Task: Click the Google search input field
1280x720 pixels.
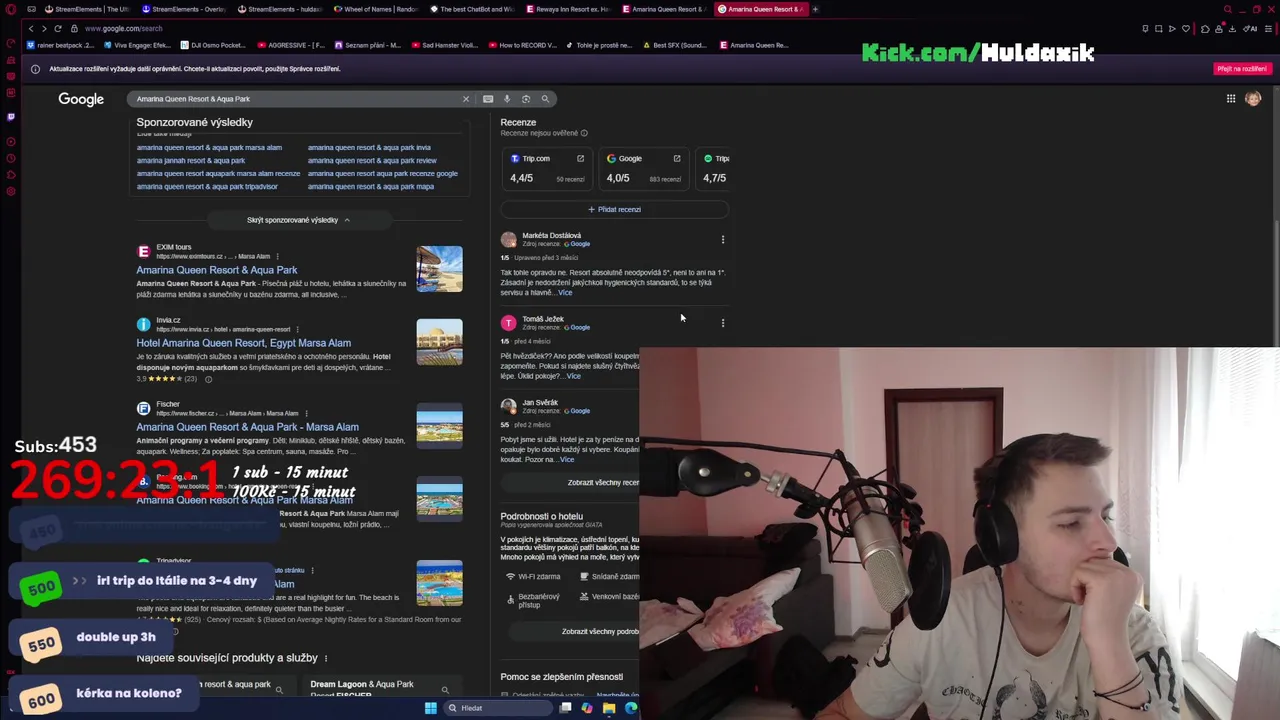Action: [x=295, y=99]
